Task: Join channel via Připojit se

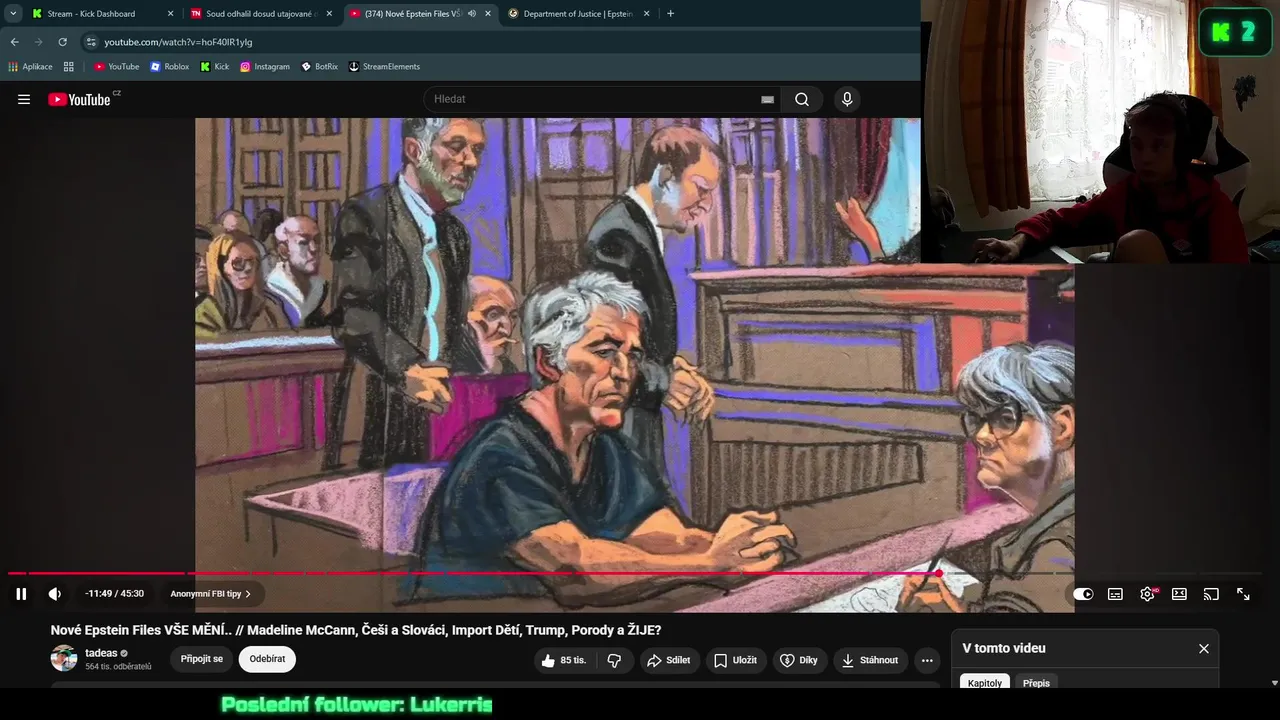Action: tap(202, 659)
